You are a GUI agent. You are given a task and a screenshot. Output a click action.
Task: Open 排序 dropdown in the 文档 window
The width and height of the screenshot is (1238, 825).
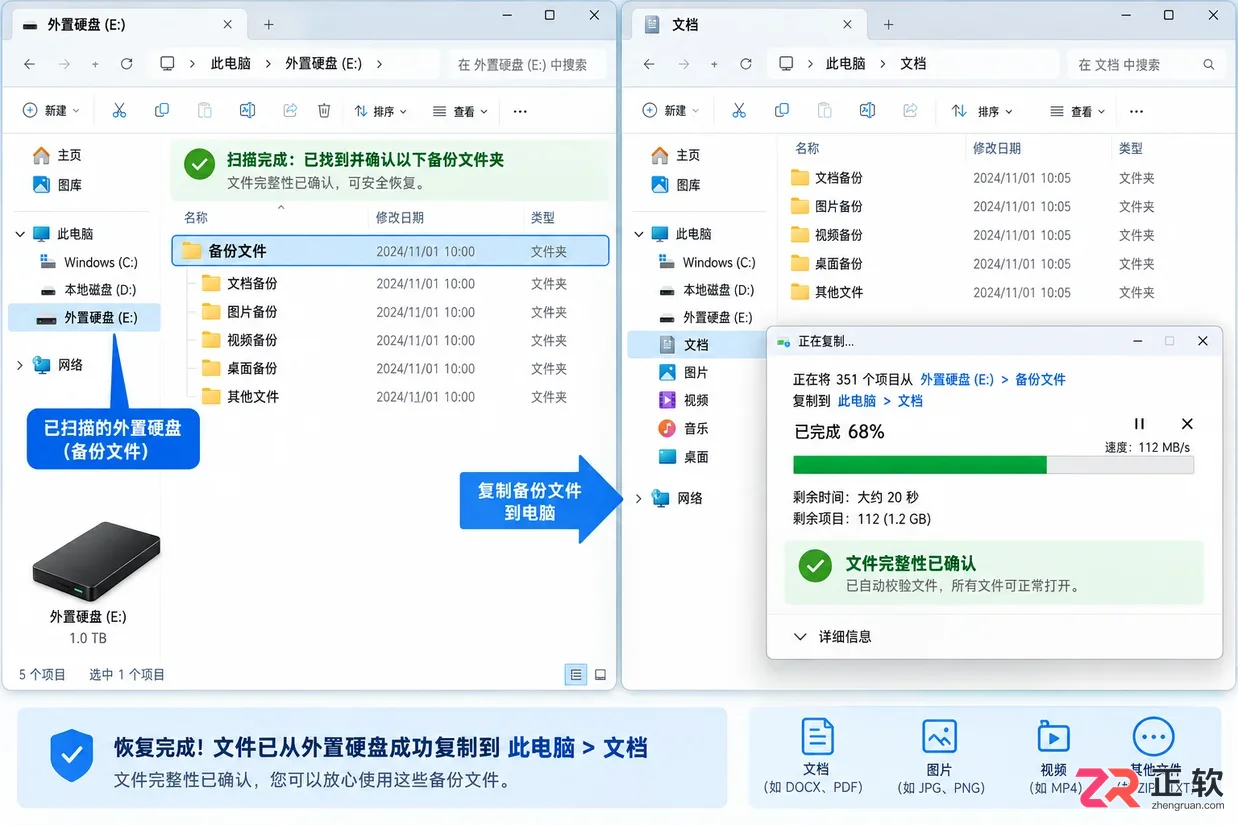984,111
